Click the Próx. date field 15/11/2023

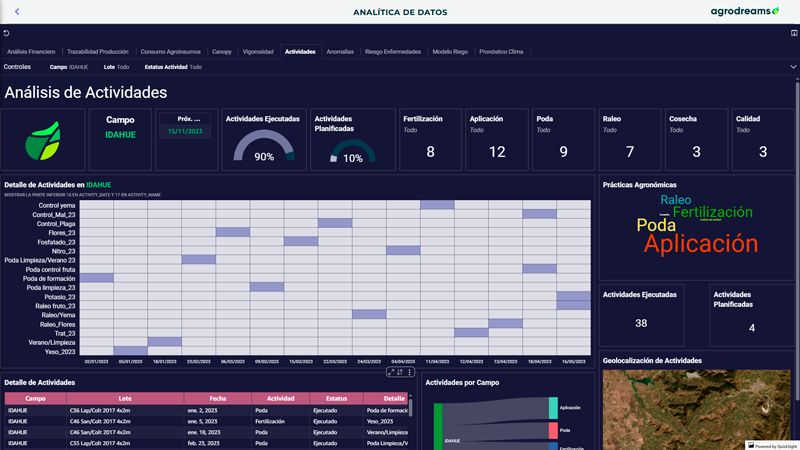(x=184, y=131)
